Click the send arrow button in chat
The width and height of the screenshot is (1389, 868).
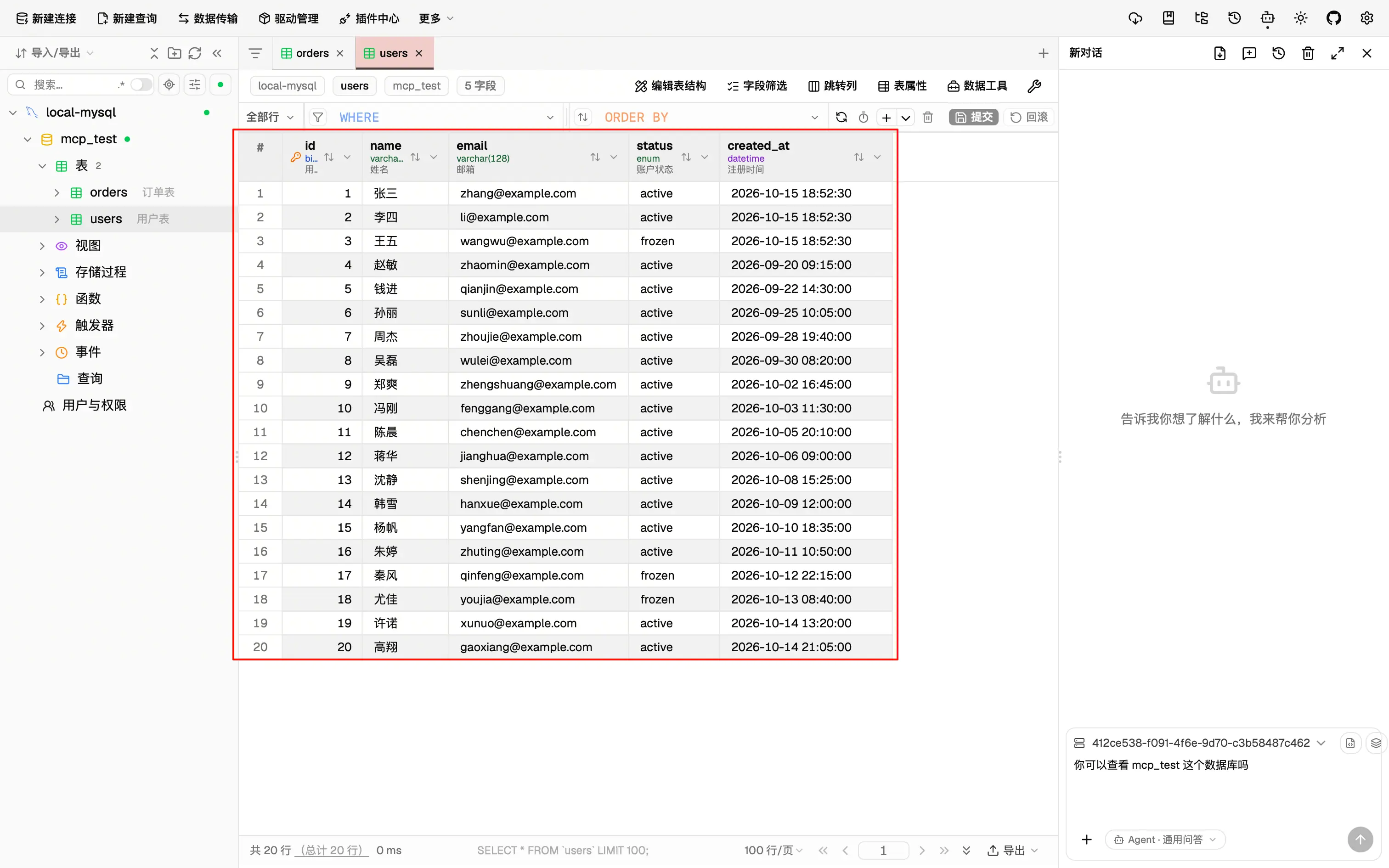(x=1361, y=840)
